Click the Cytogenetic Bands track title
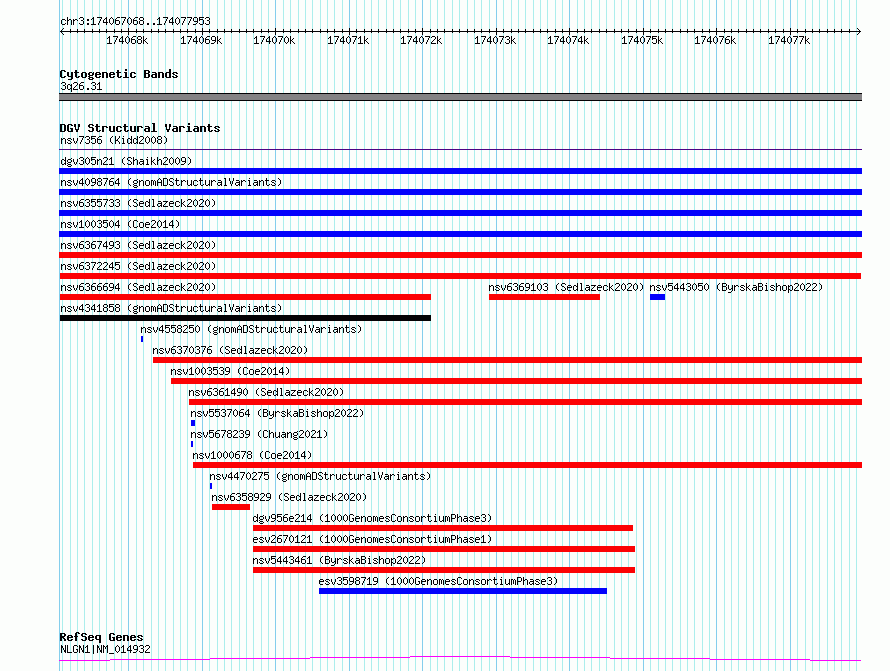This screenshot has height=671, width=890. 119,74
